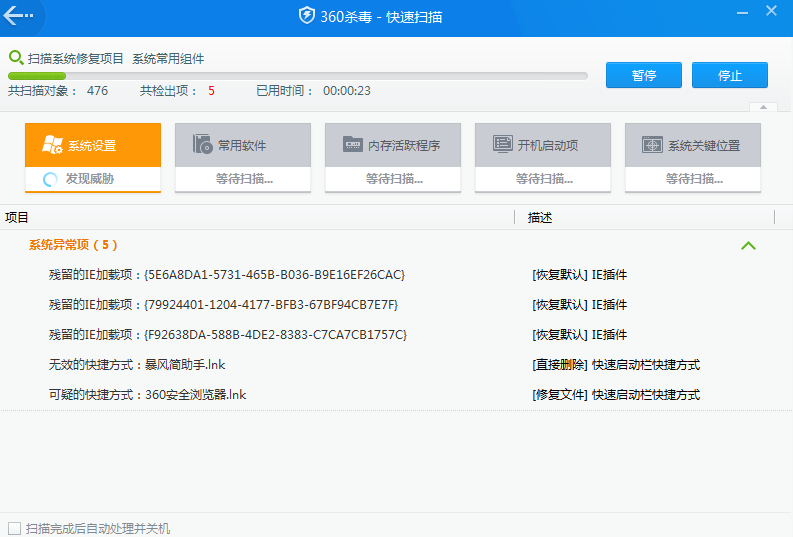Viewport: 793px width, 537px height.
Task: Pause scan with 暂停 button
Action: pyautogui.click(x=644, y=75)
